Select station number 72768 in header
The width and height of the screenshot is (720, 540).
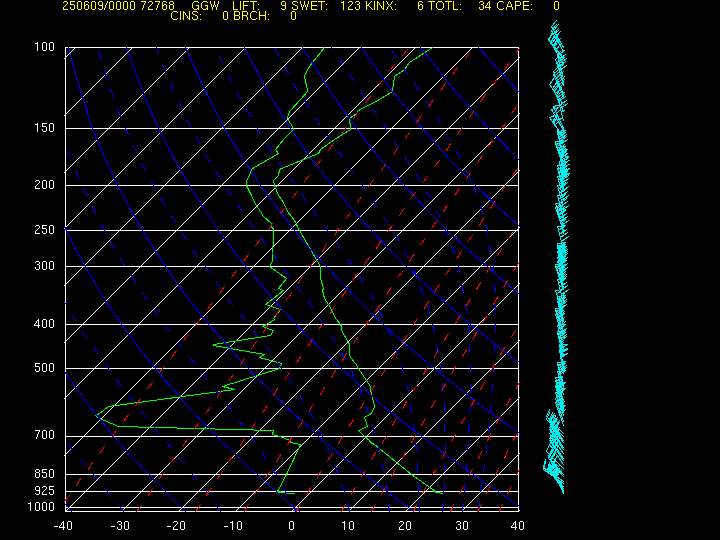pyautogui.click(x=156, y=6)
